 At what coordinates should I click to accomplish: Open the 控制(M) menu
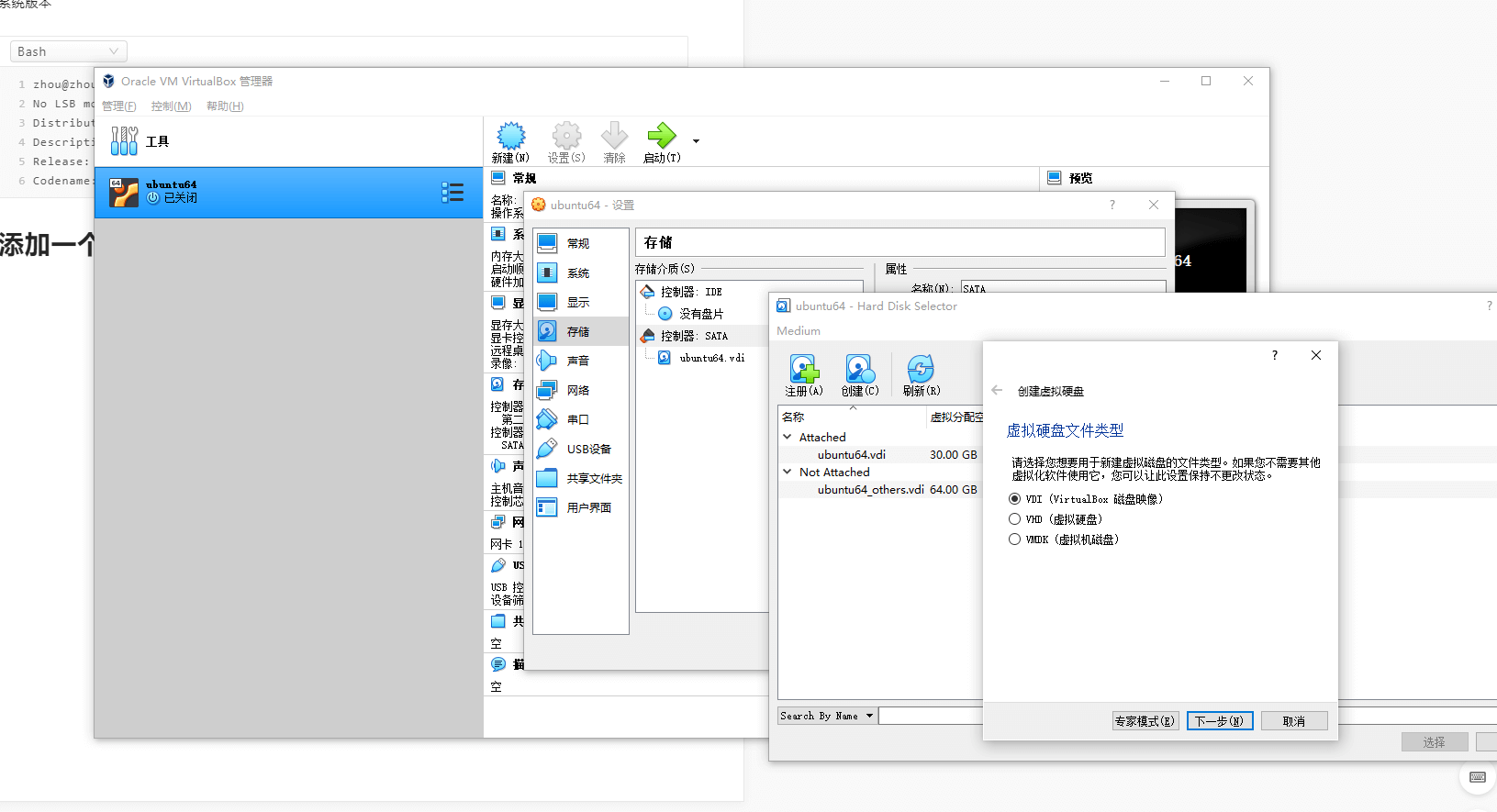coord(171,106)
